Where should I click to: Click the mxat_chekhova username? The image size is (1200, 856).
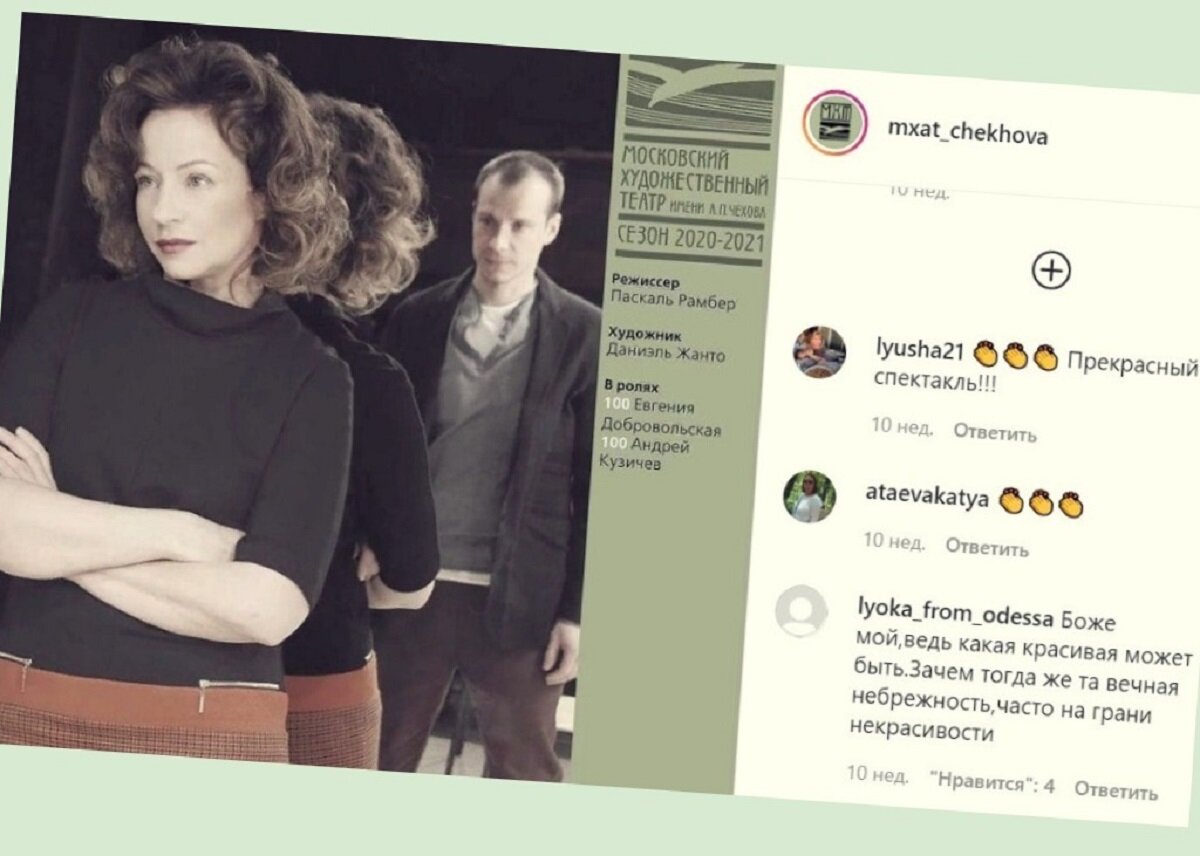[x=968, y=133]
